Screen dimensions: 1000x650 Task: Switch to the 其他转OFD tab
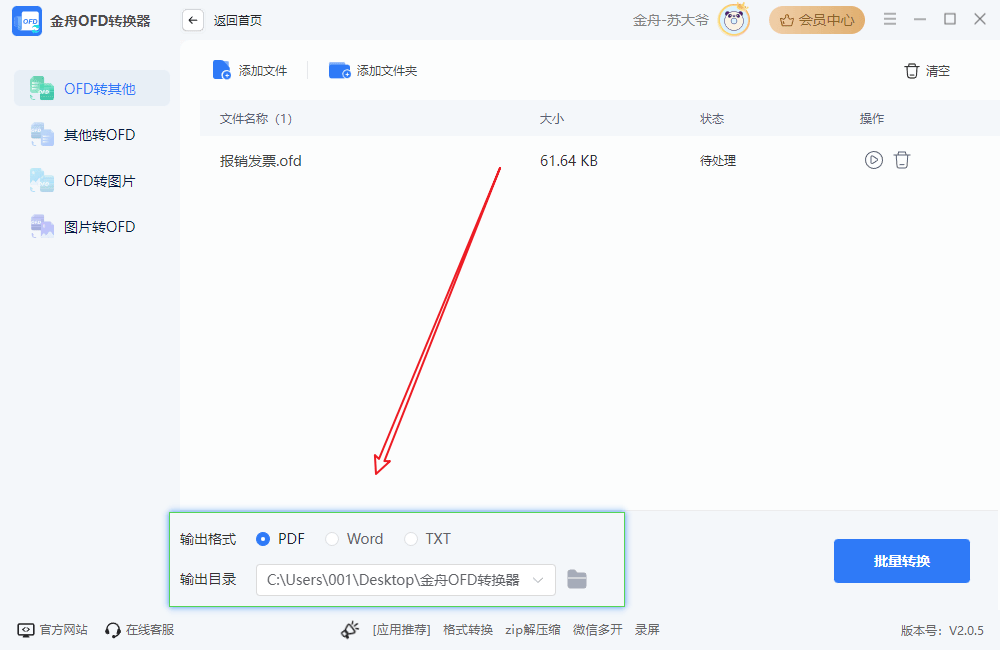[90, 134]
